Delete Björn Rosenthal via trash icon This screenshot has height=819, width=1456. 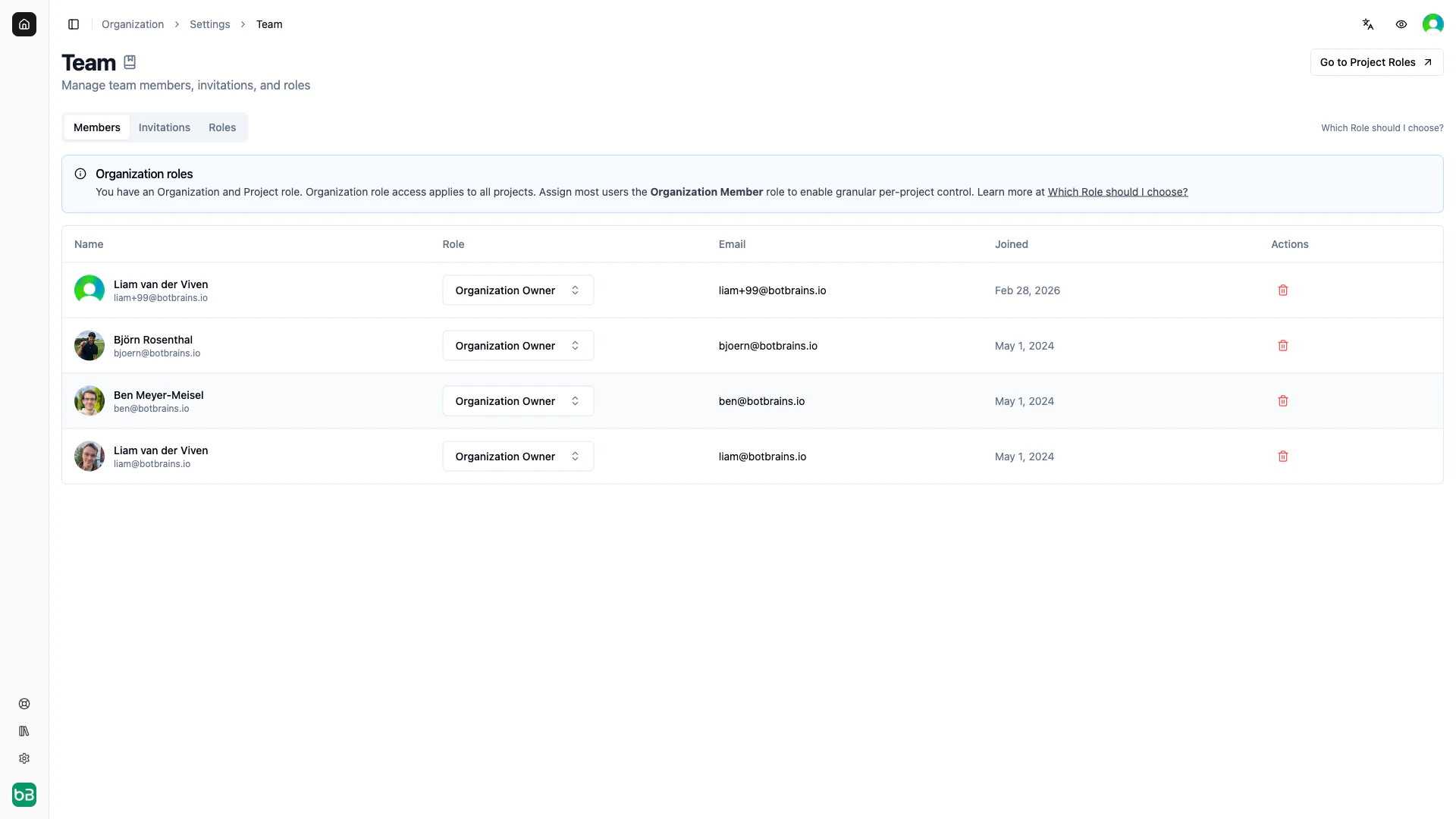[1282, 345]
